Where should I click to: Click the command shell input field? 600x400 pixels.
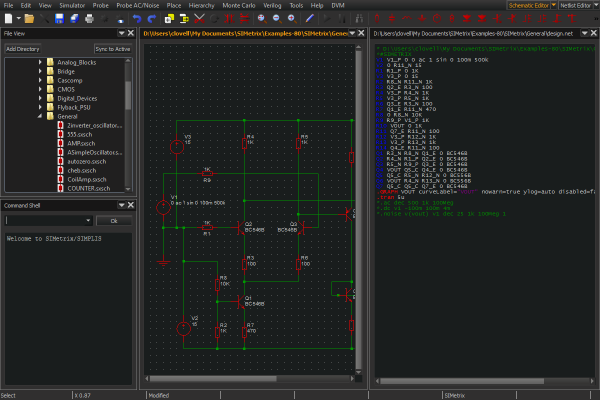tap(45, 220)
